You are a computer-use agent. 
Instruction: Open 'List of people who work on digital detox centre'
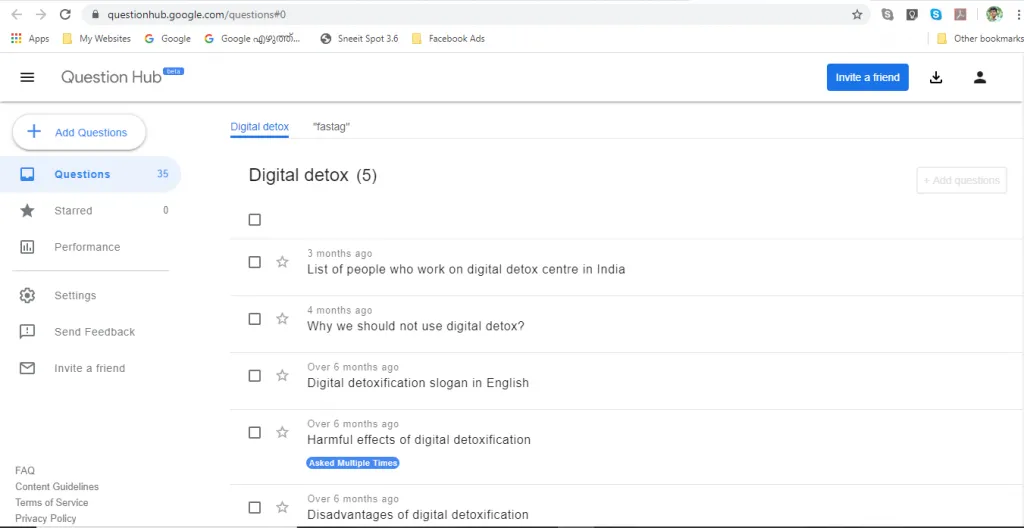click(x=466, y=269)
